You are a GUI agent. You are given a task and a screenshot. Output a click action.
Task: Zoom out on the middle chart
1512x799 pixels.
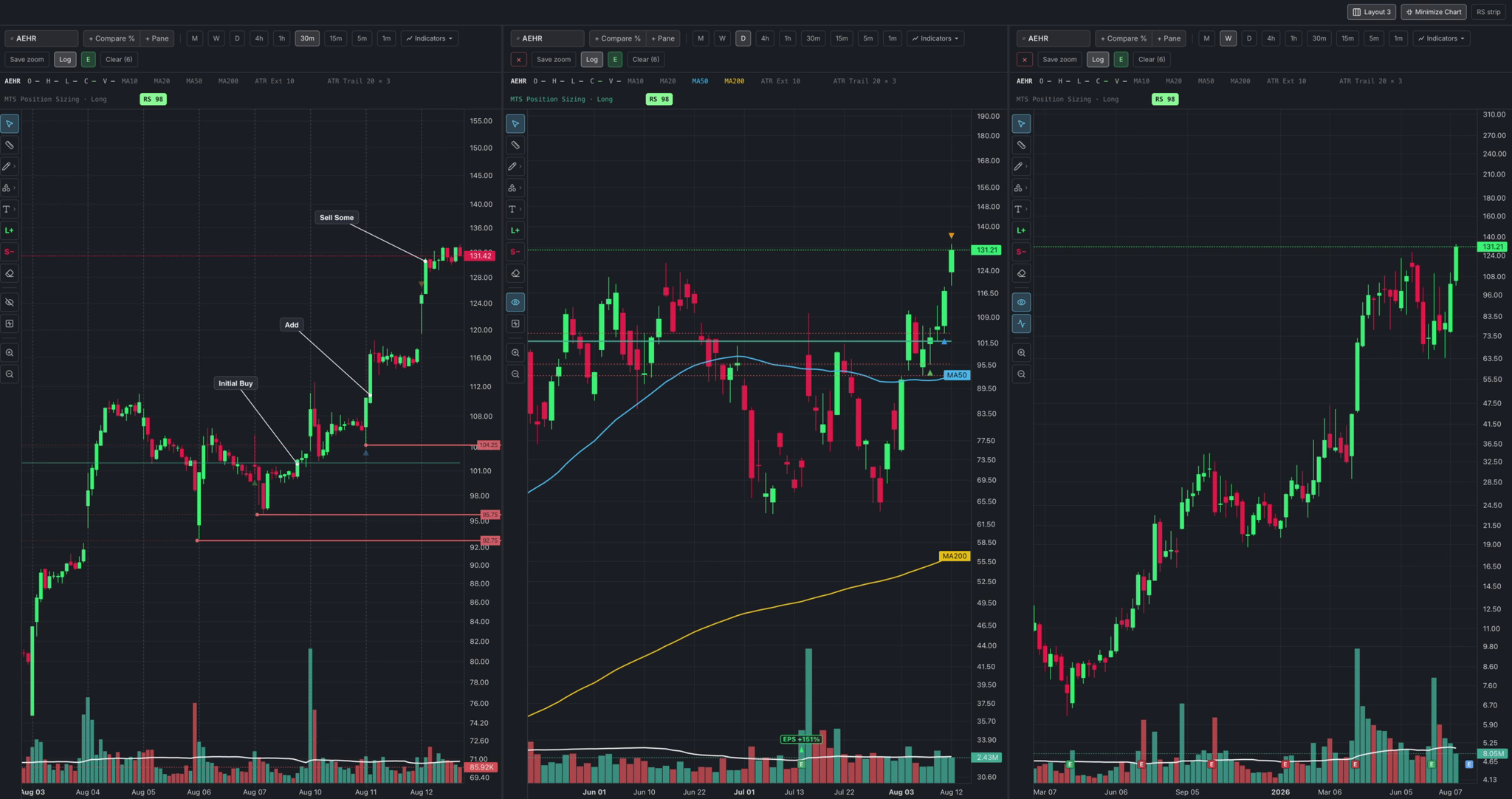pos(515,374)
